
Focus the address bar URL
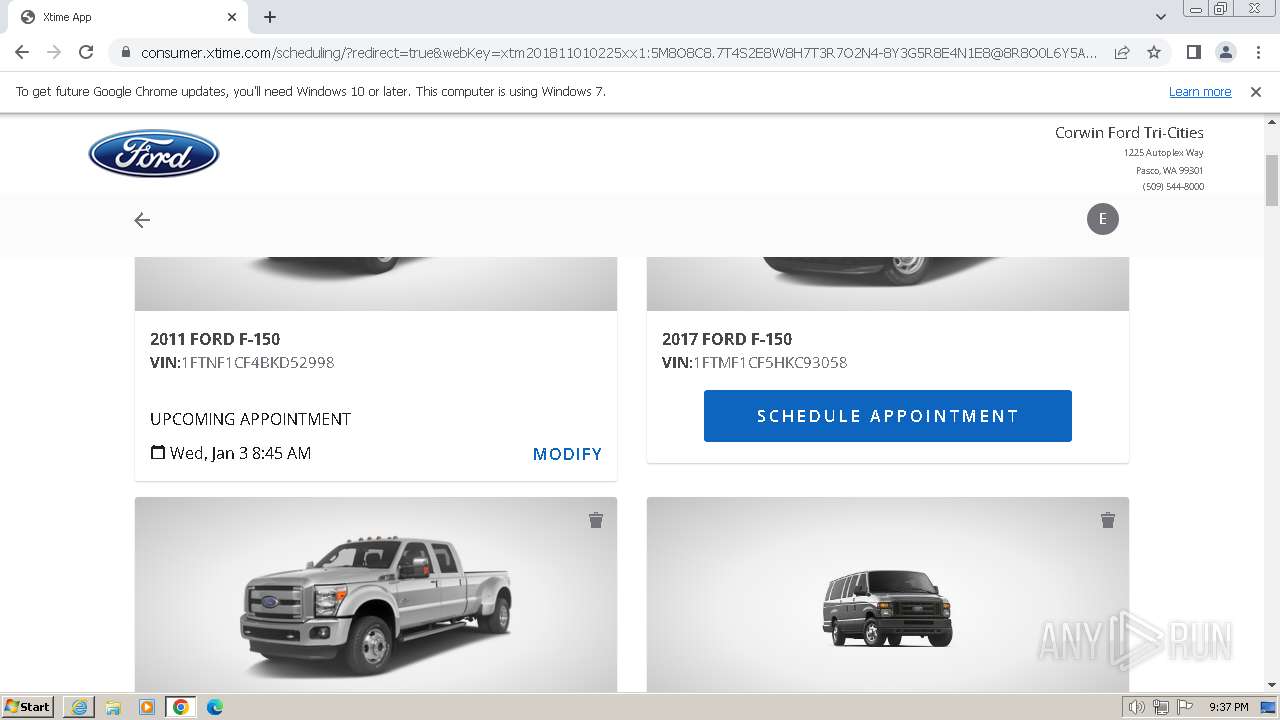click(x=619, y=52)
